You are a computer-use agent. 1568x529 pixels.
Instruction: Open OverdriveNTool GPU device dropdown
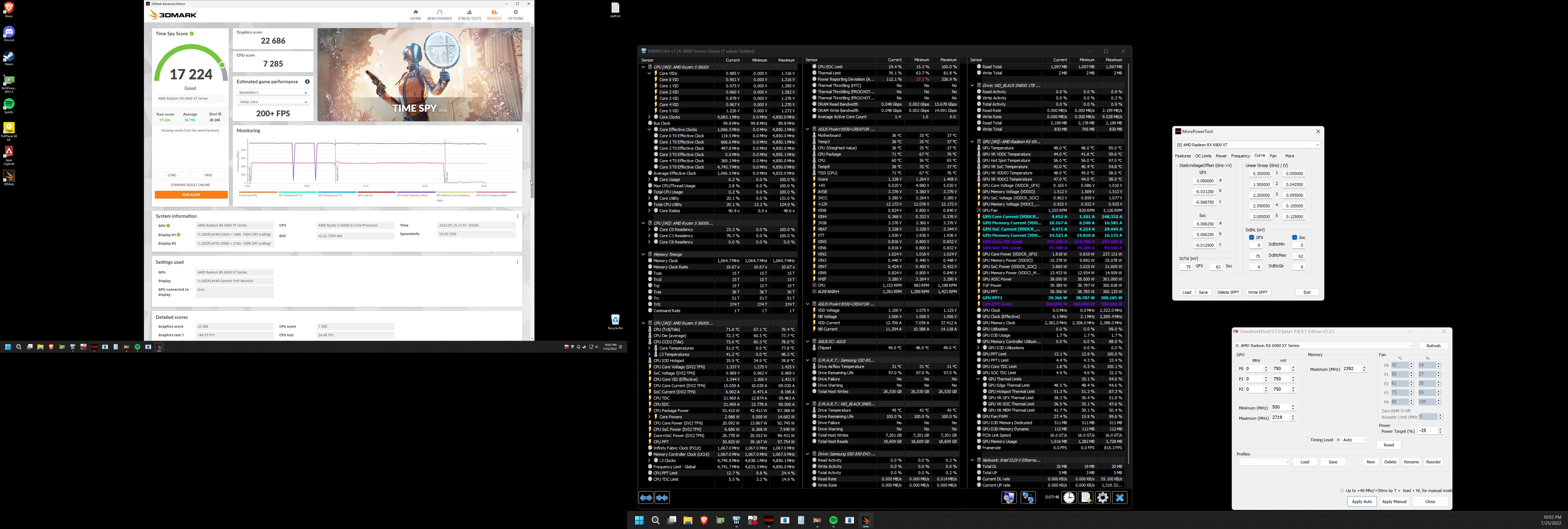pyautogui.click(x=1324, y=346)
